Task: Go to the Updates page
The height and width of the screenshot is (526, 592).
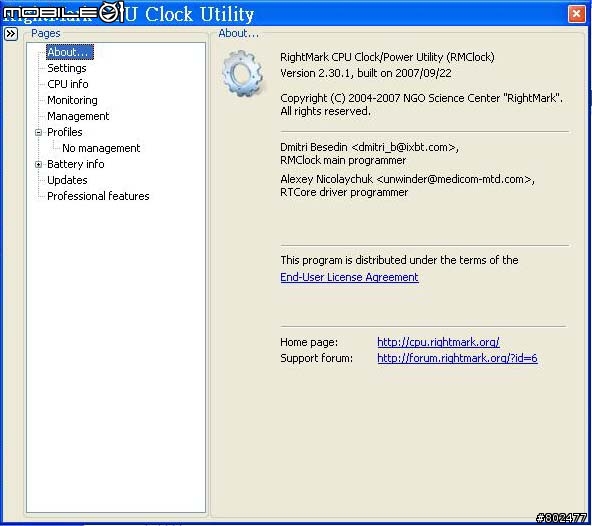Action: point(67,180)
